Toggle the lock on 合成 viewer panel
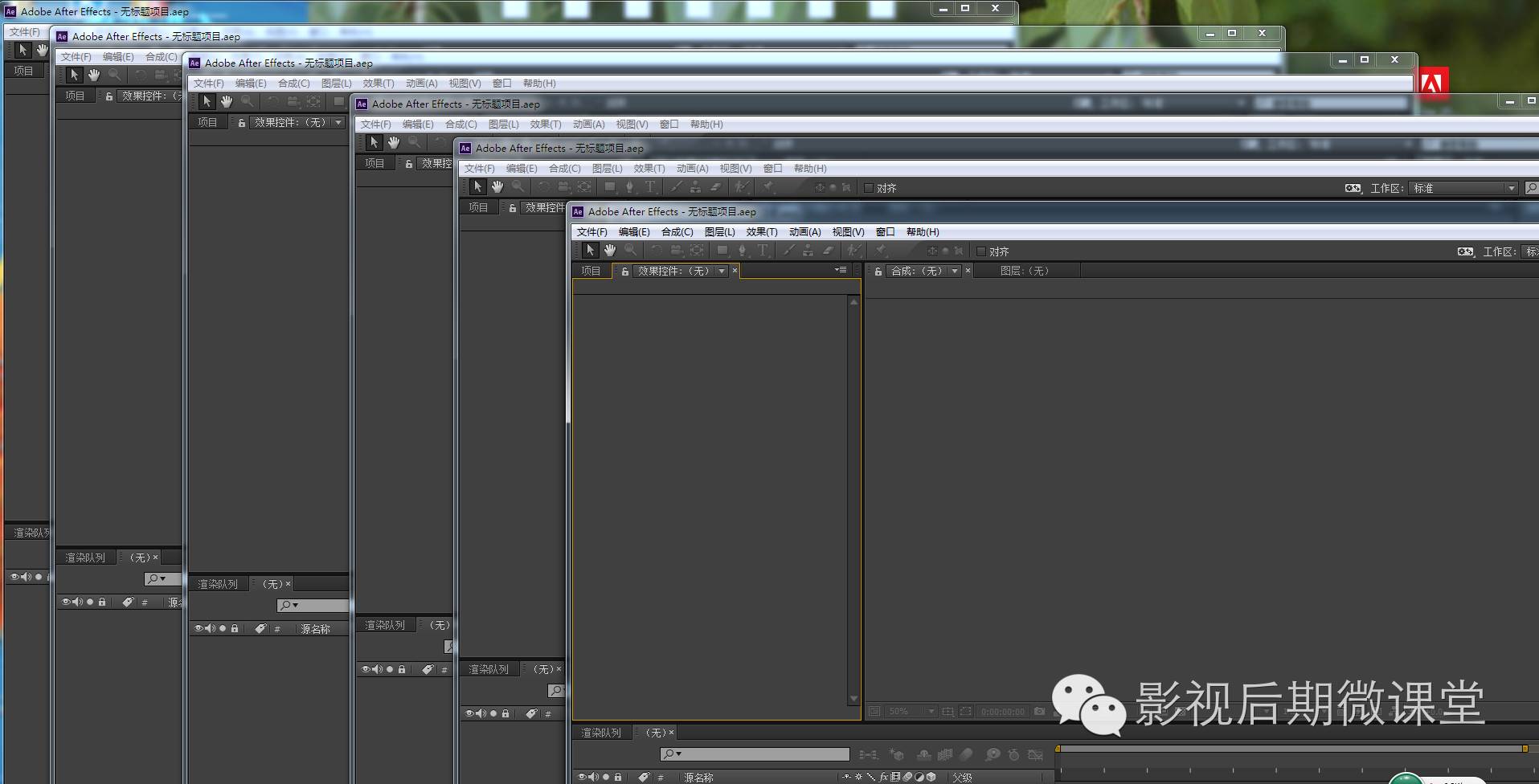Image resolution: width=1539 pixels, height=784 pixels. point(878,272)
